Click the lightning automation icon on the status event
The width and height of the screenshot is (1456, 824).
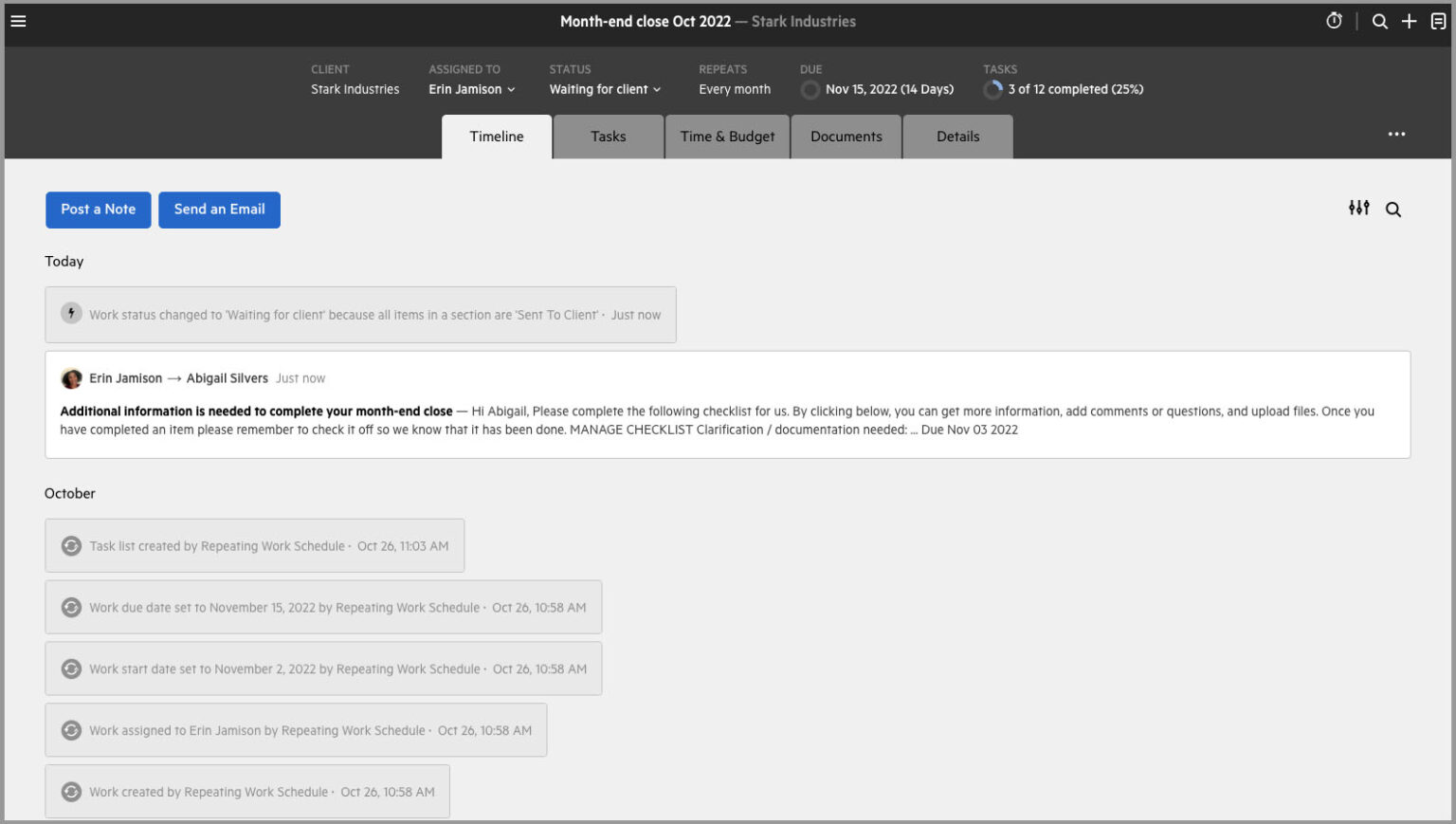(71, 311)
